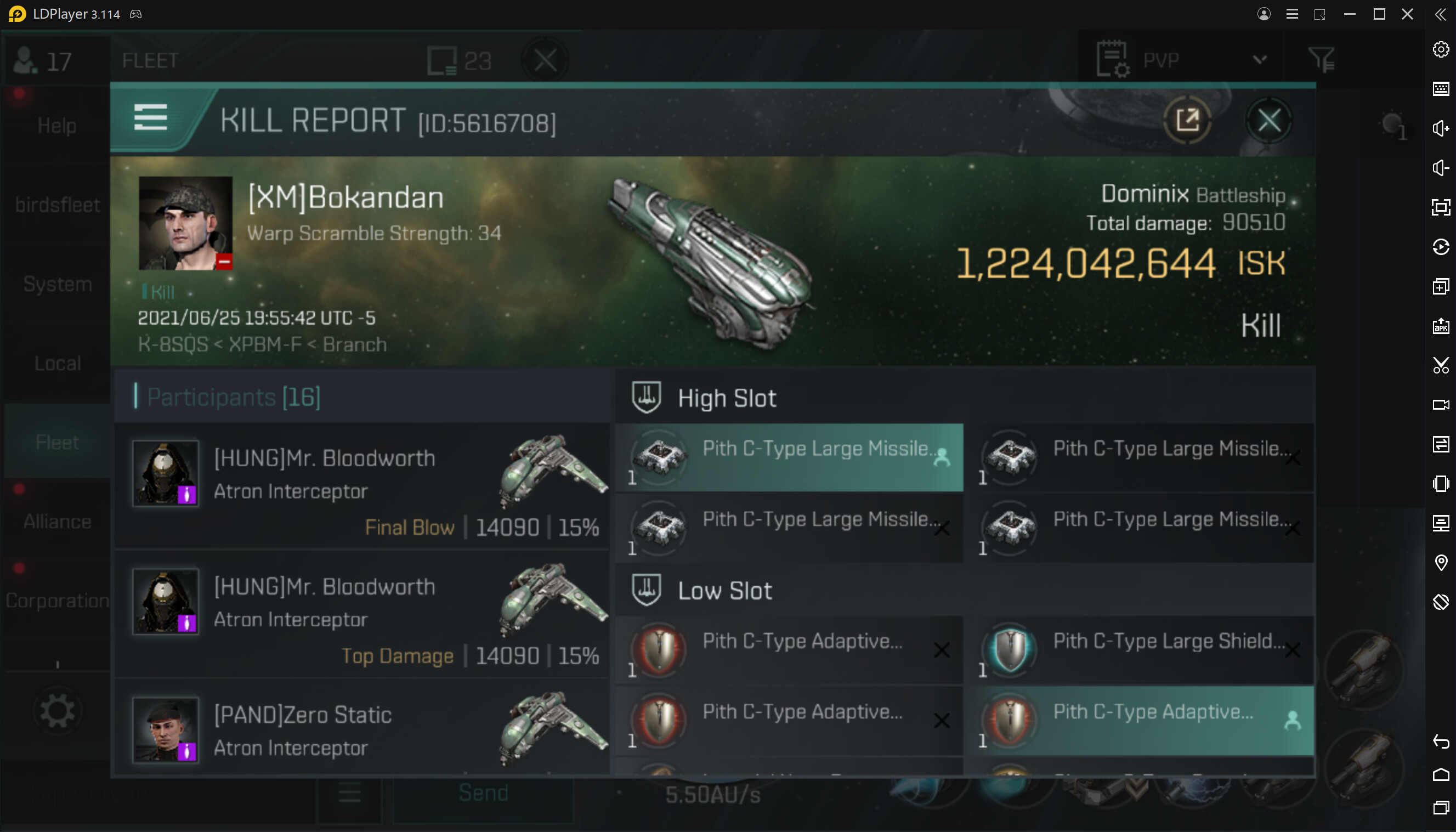This screenshot has height=832, width=1456.
Task: Open Bokandan's character portrait
Action: [186, 223]
